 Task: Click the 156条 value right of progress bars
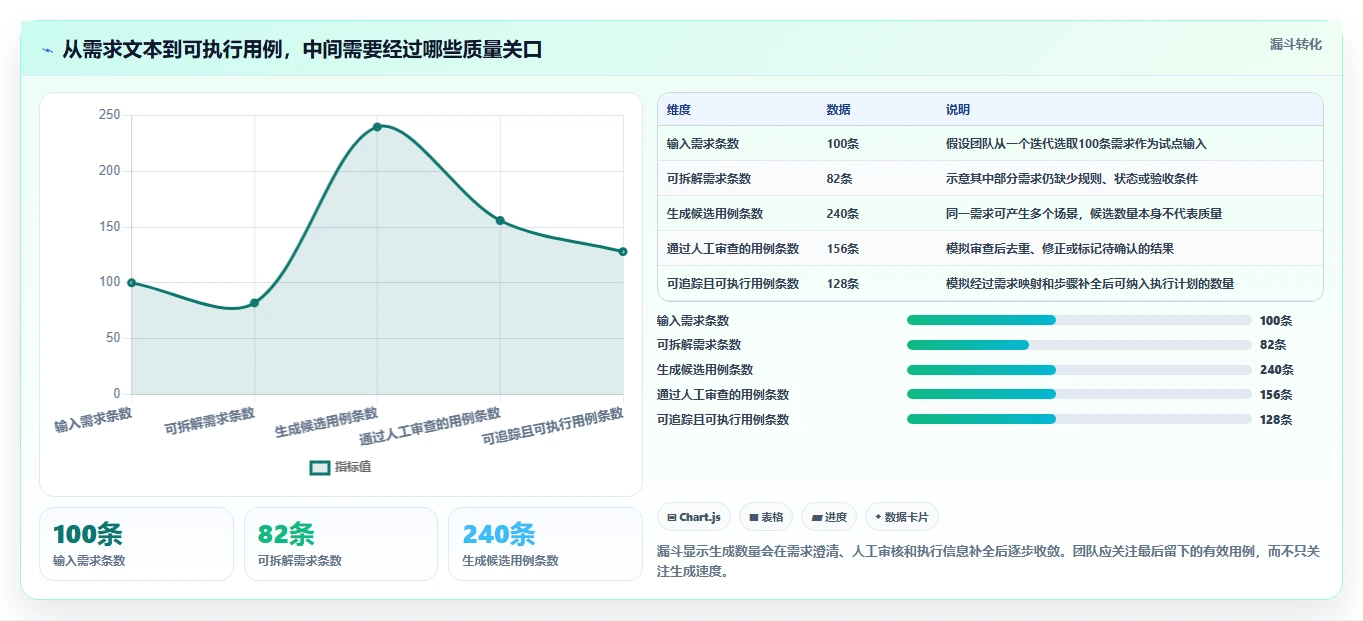click(1276, 395)
